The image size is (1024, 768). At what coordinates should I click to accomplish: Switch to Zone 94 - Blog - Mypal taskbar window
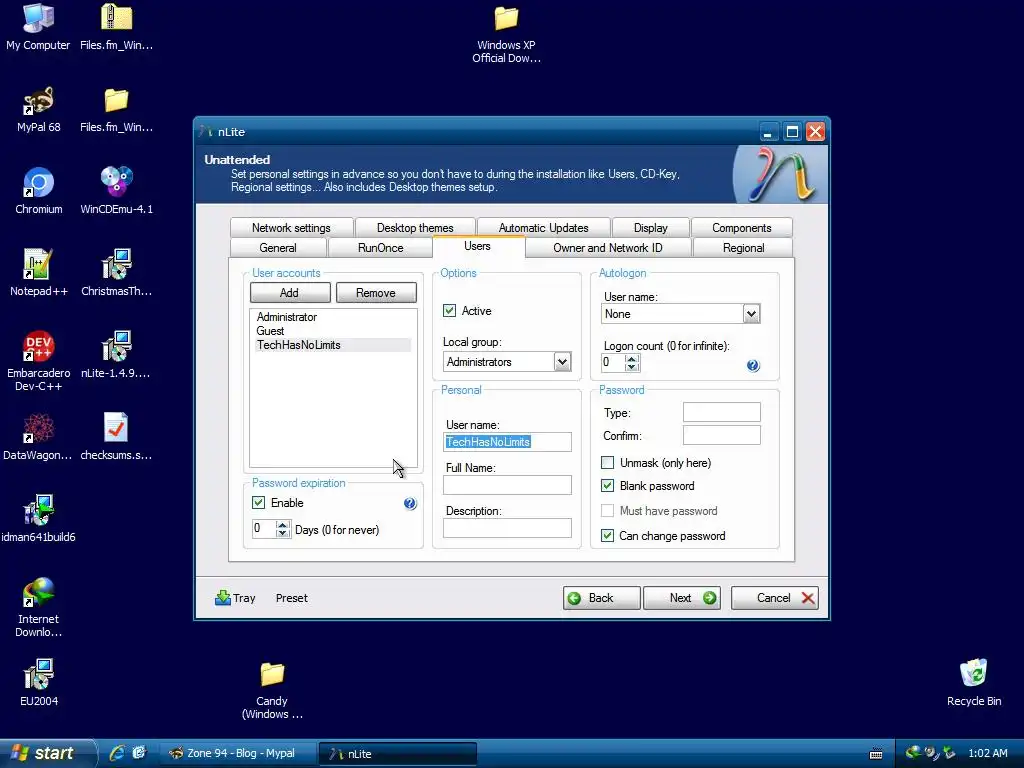coord(239,754)
